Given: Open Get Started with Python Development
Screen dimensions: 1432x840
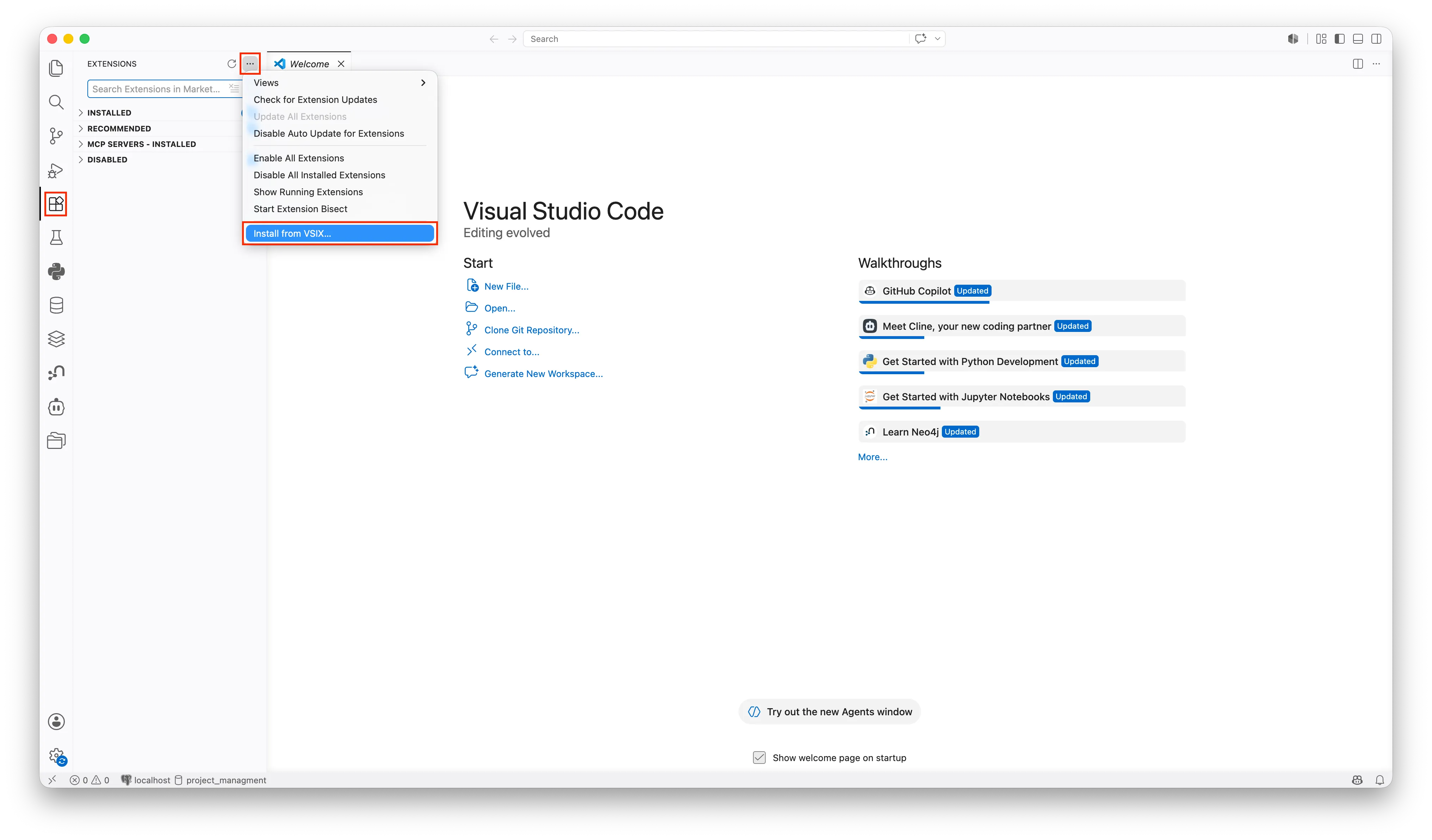Looking at the screenshot, I should [x=1022, y=362].
